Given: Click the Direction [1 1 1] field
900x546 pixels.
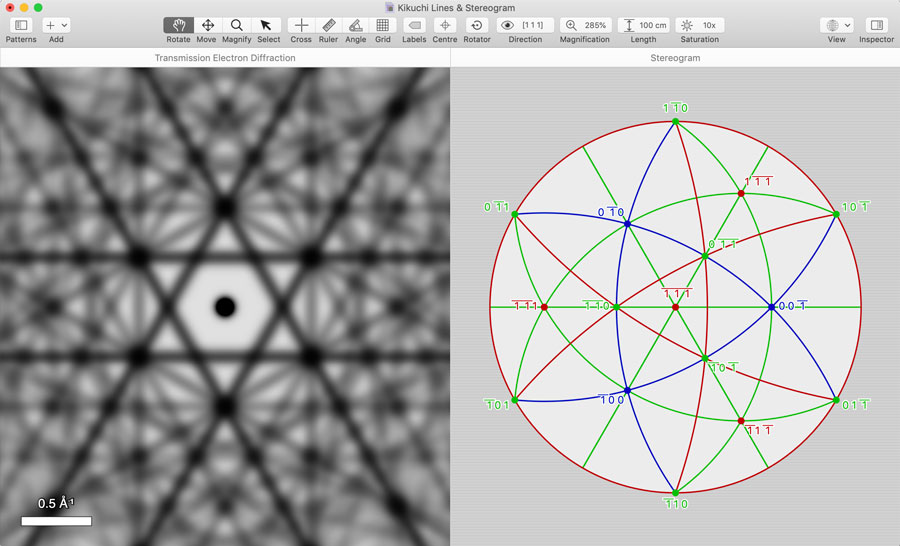Looking at the screenshot, I should (x=525, y=25).
